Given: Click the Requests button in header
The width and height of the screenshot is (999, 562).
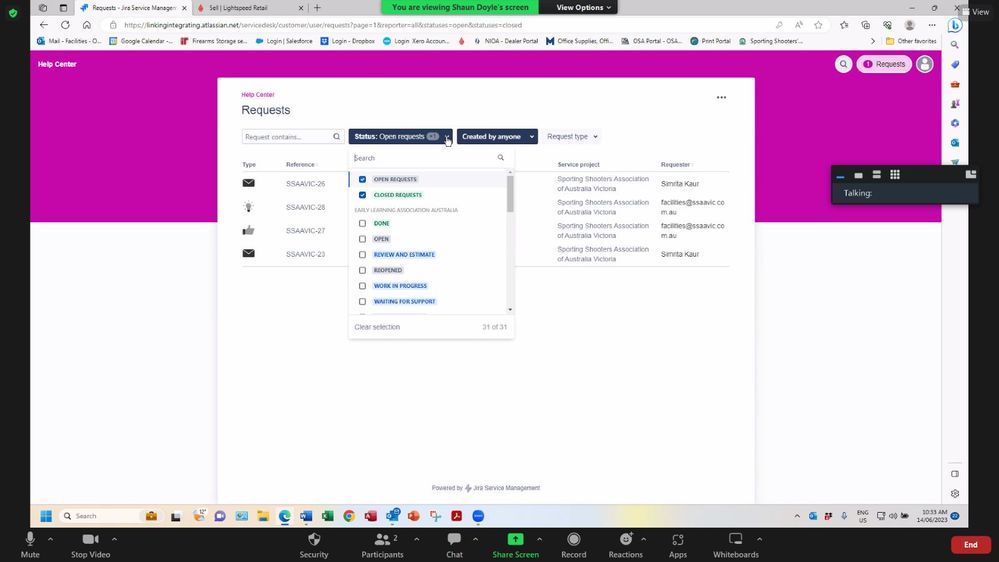Looking at the screenshot, I should tap(884, 64).
